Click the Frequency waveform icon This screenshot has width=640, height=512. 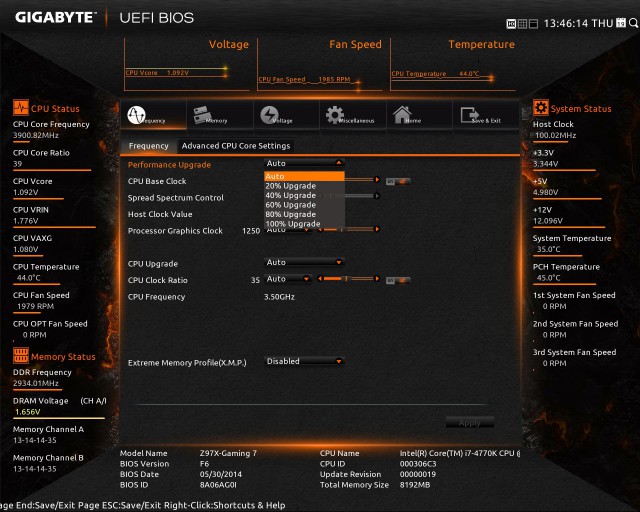136,115
